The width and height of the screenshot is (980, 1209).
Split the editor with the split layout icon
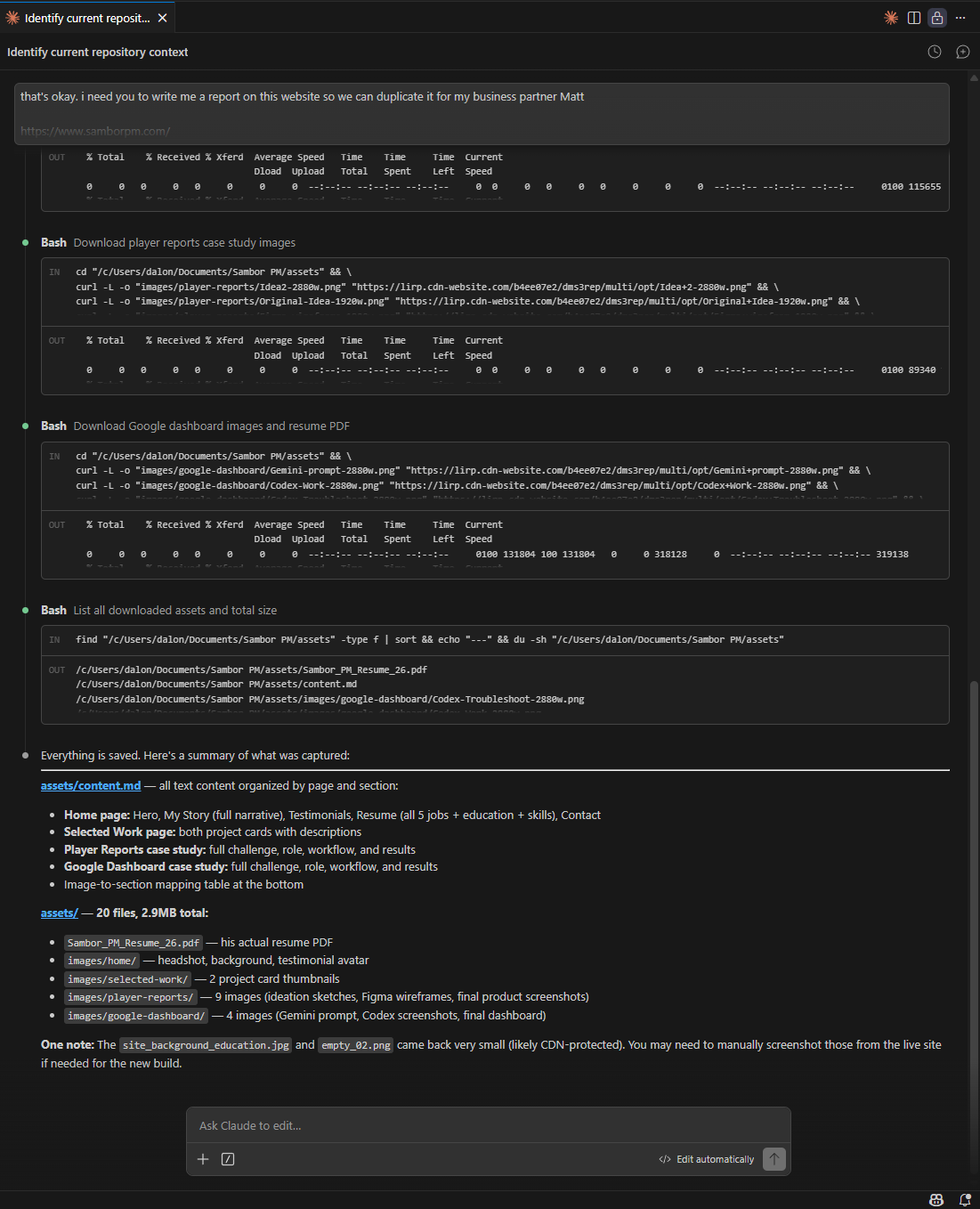click(914, 17)
